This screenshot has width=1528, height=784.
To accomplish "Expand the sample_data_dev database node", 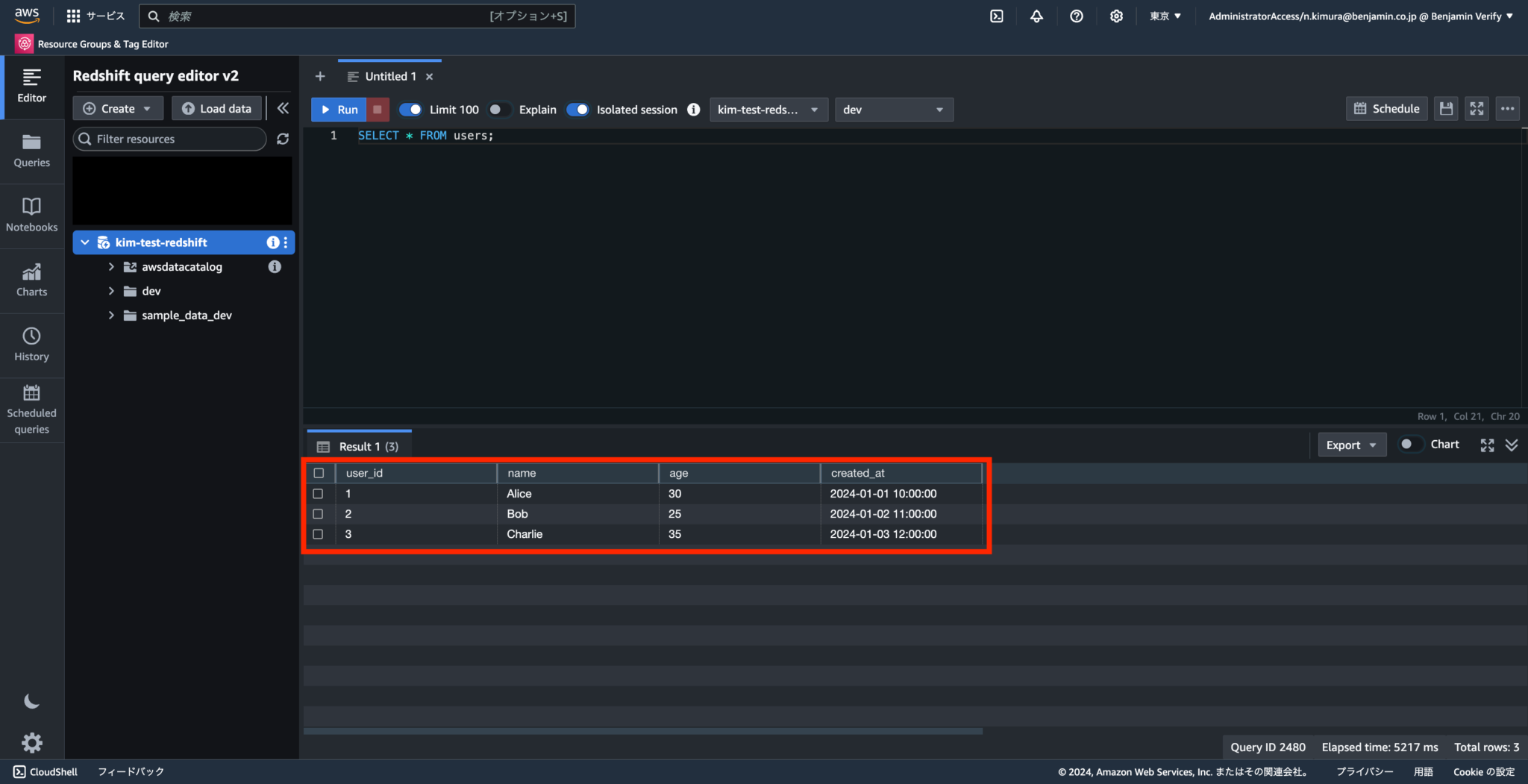I will [x=111, y=316].
